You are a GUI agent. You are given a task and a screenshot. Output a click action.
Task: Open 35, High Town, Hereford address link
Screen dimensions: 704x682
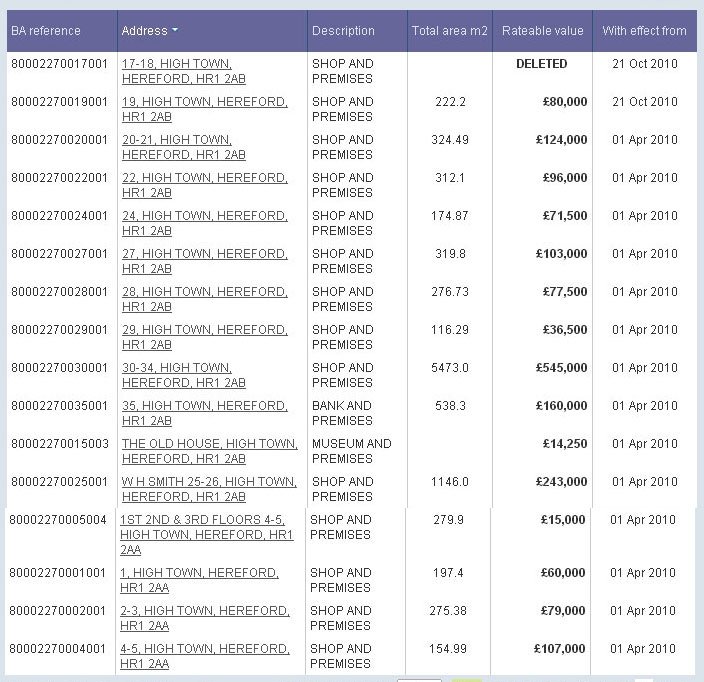(x=204, y=413)
